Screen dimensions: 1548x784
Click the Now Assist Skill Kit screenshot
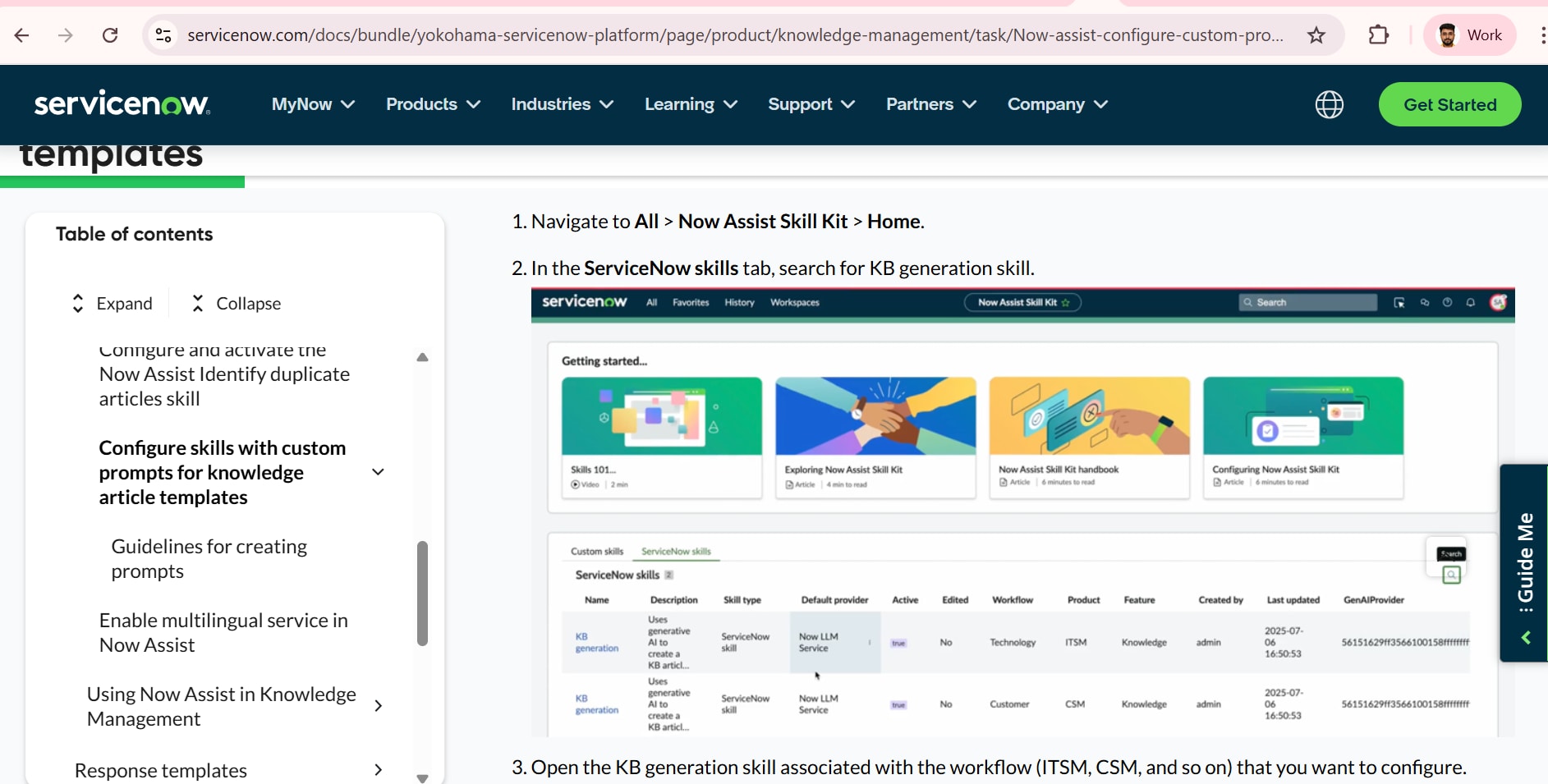tap(1022, 513)
